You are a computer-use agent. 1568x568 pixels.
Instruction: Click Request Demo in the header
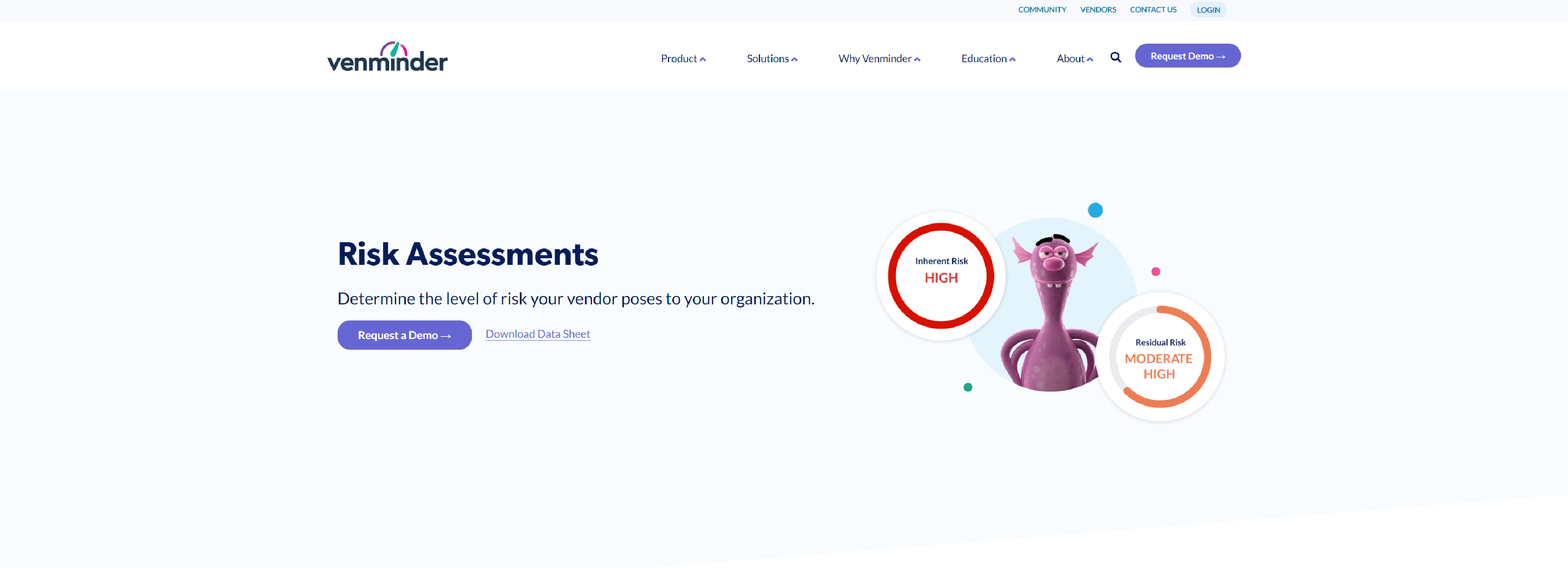(1187, 56)
